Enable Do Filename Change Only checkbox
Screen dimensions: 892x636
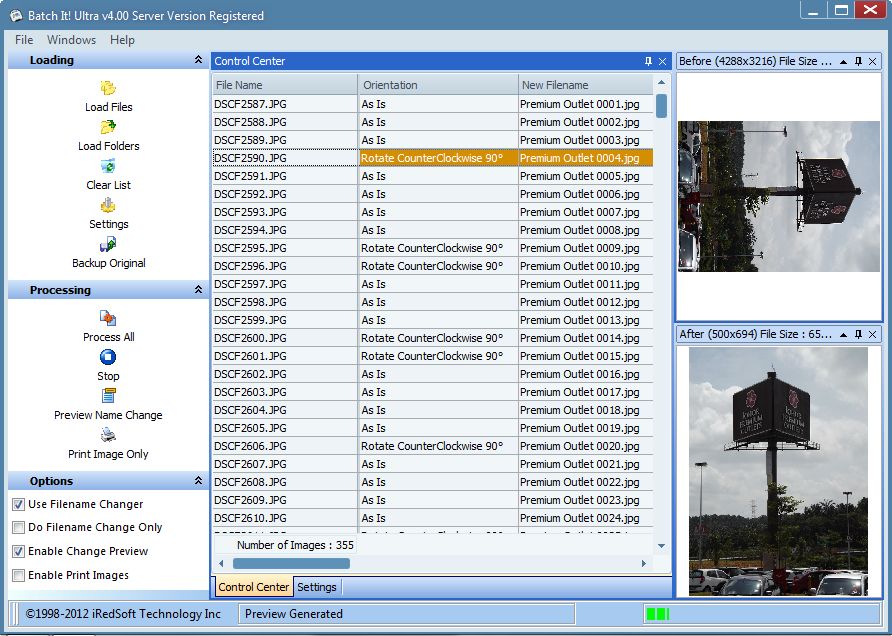coord(18,528)
